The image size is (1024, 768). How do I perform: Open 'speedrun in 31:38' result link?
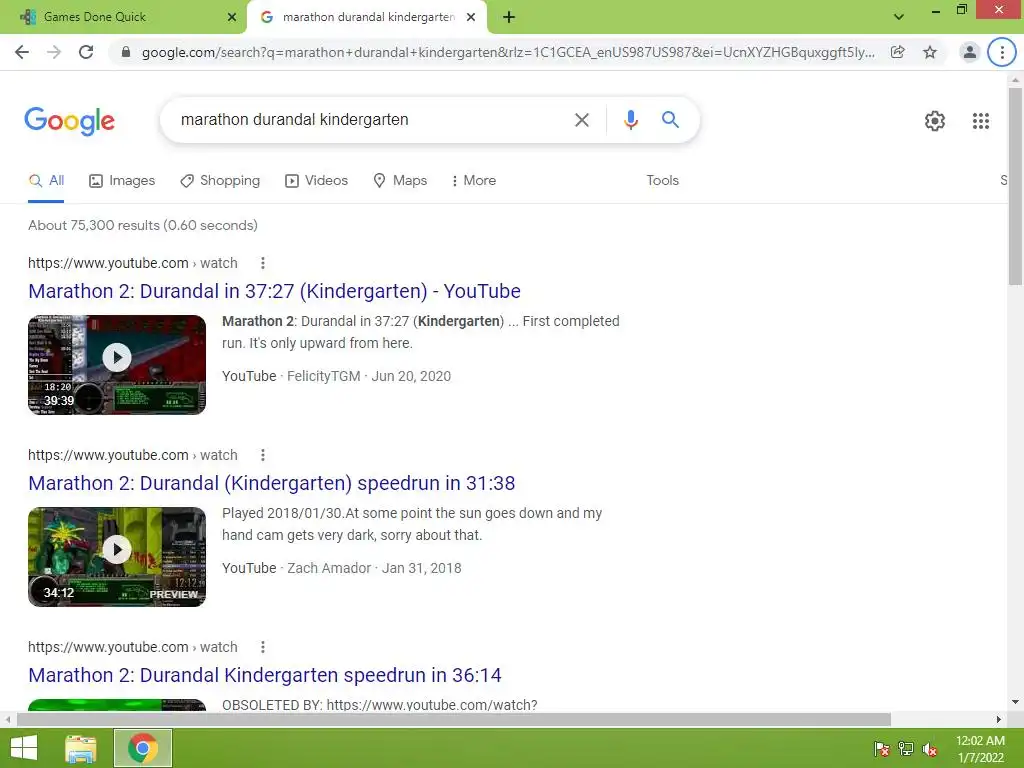point(272,483)
